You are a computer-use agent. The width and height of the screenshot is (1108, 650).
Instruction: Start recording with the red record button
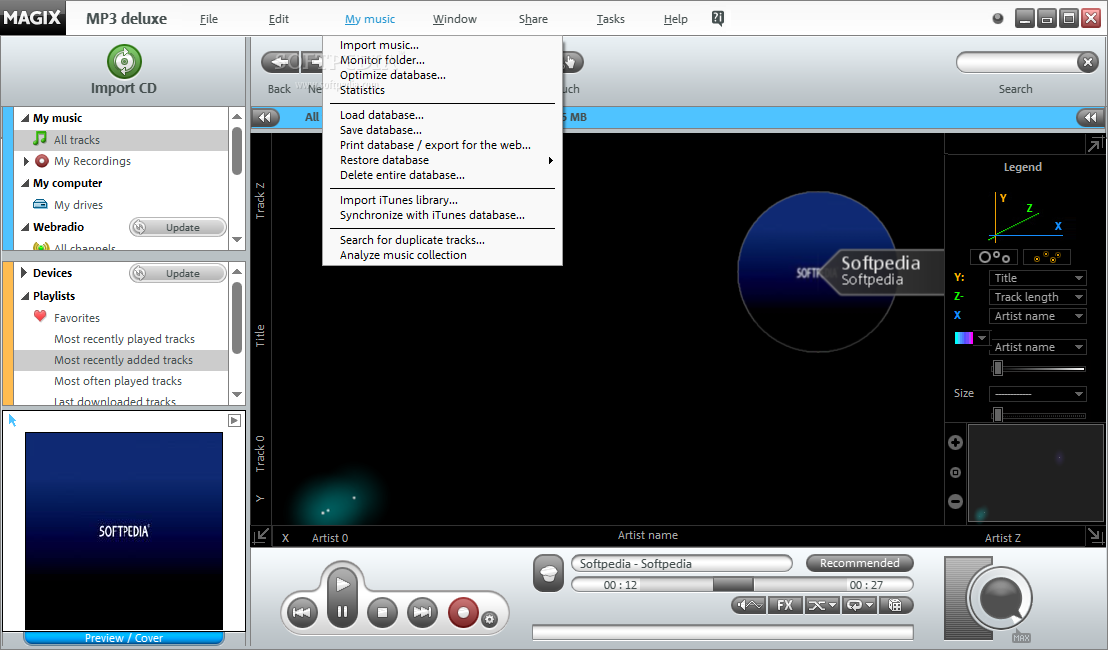(x=464, y=612)
